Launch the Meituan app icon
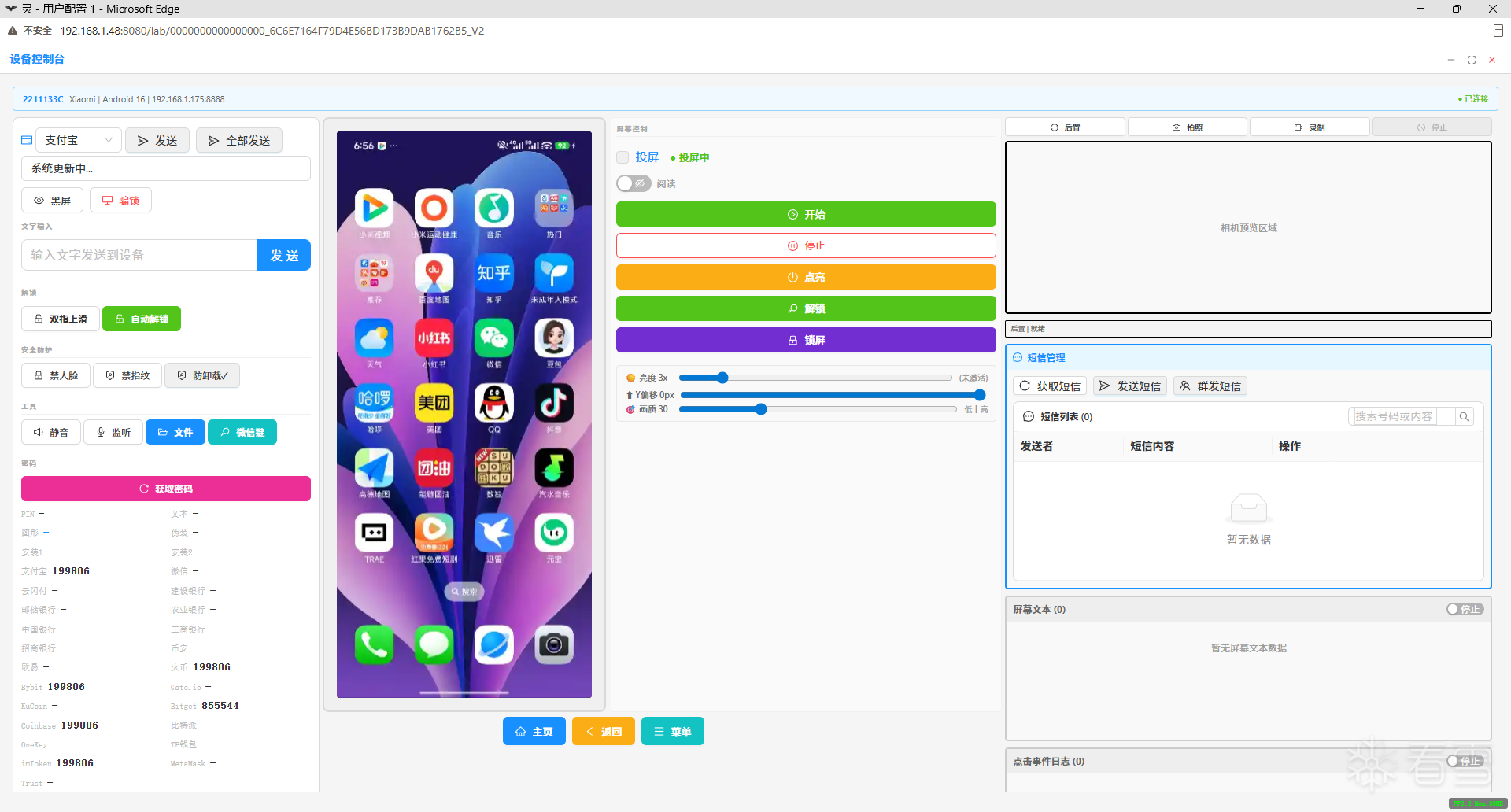This screenshot has width=1511, height=812. click(x=434, y=403)
